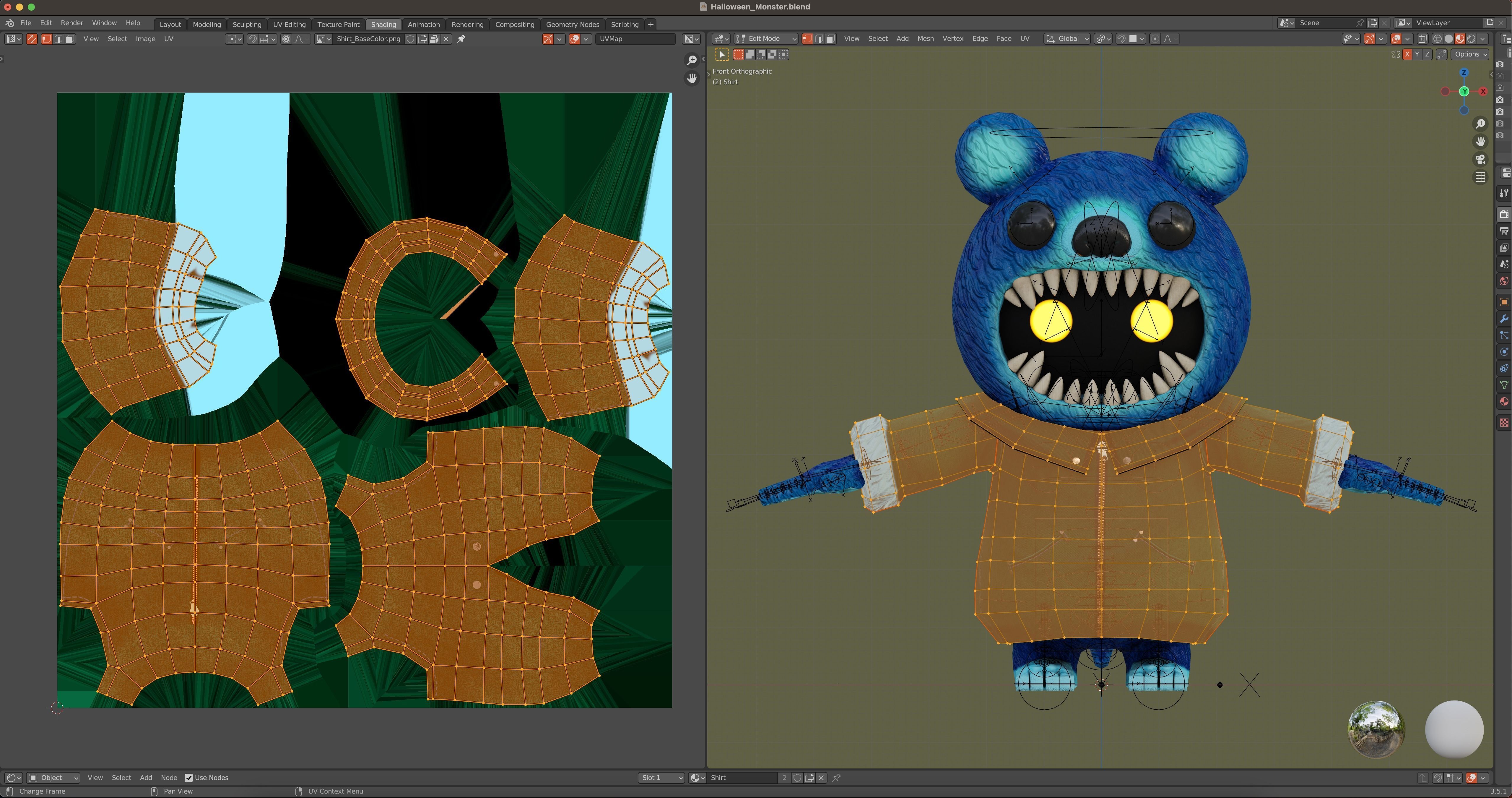This screenshot has width=1512, height=798.
Task: Enable Z axis mesh symmetry
Action: pos(1427,54)
